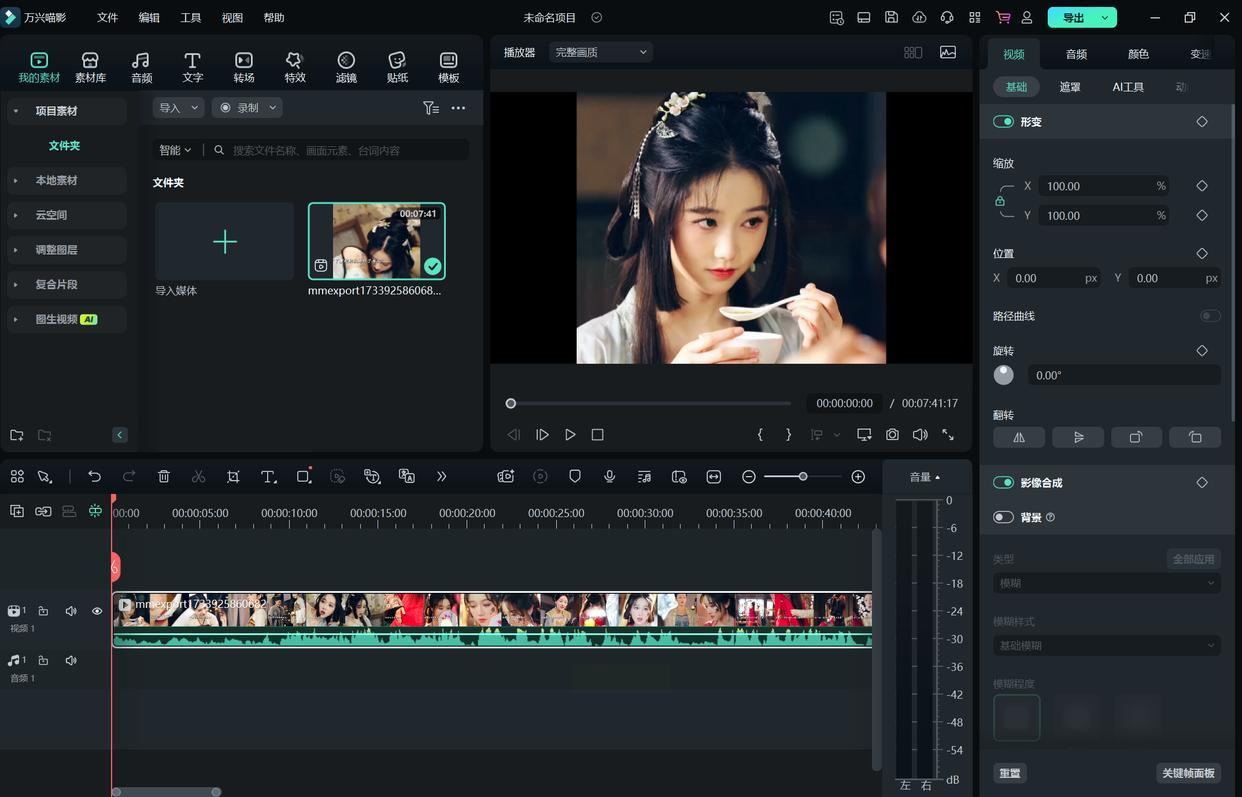The image size is (1242, 797).
Task: Enable the 背景 background switch
Action: coord(1003,517)
